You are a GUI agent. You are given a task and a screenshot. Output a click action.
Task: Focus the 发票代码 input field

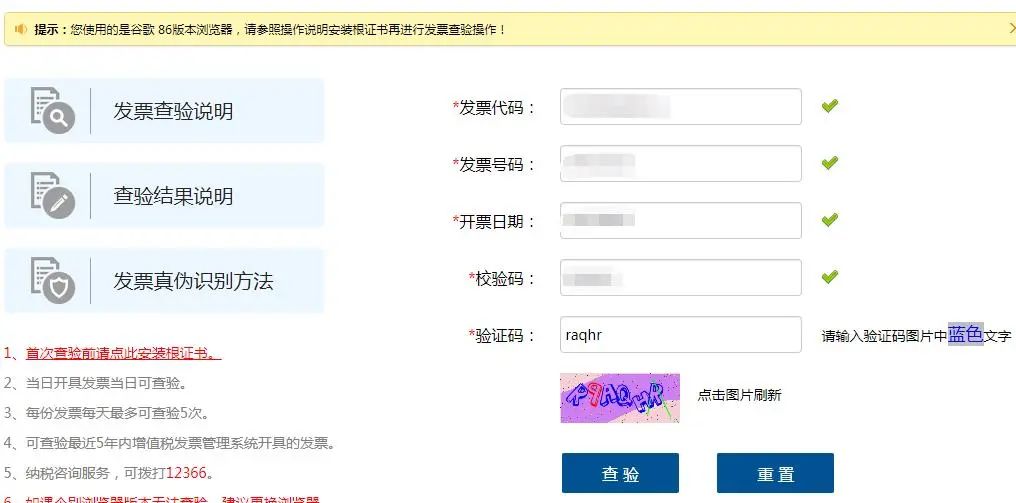coord(680,106)
